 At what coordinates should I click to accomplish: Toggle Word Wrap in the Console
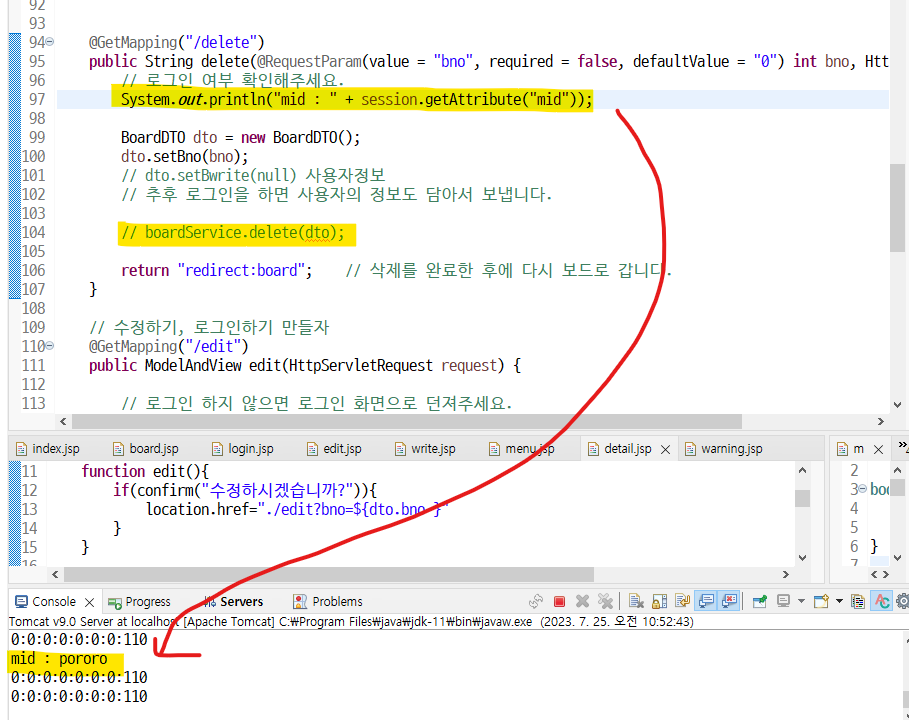[x=682, y=602]
